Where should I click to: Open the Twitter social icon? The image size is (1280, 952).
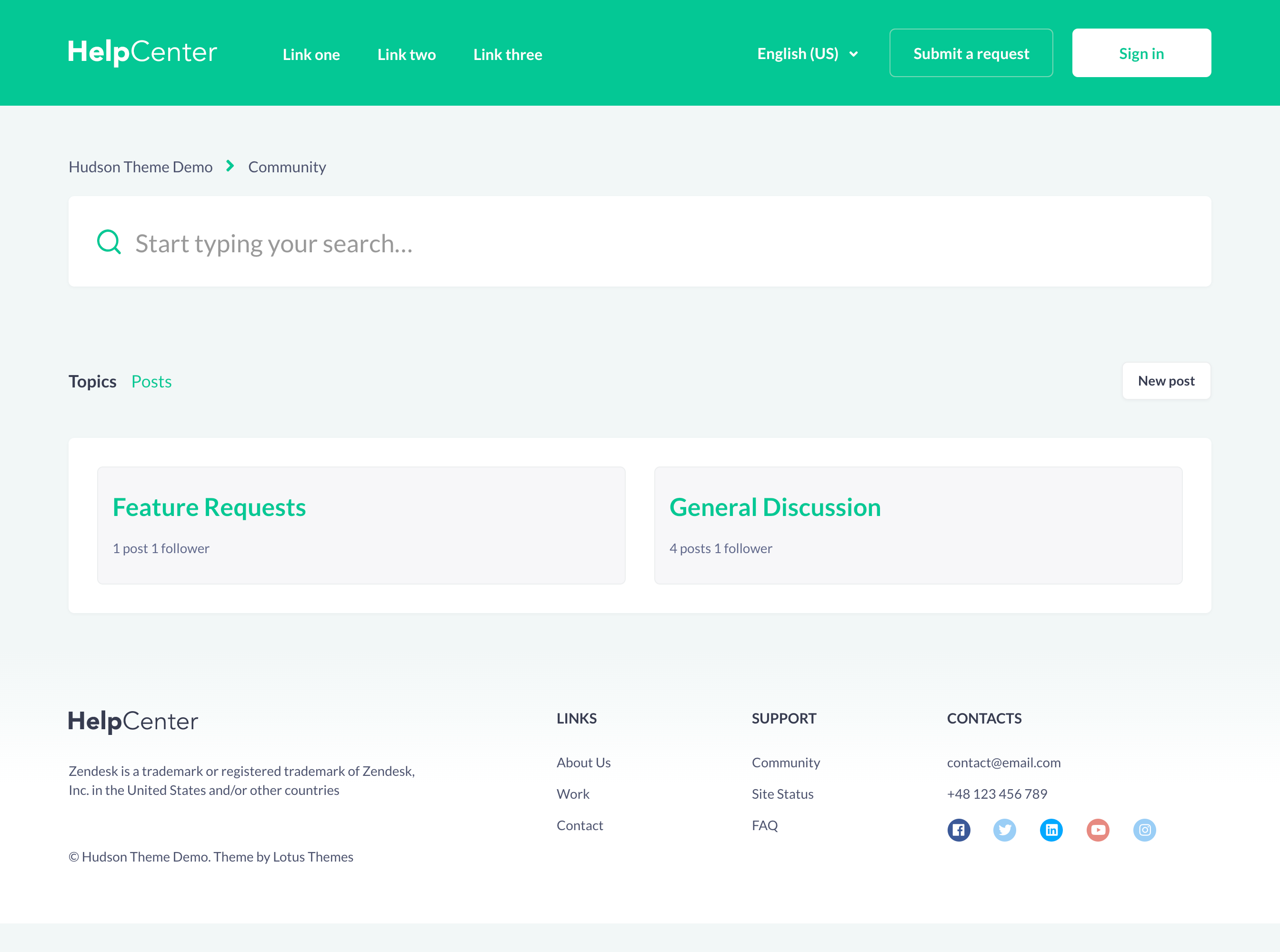coord(1004,830)
